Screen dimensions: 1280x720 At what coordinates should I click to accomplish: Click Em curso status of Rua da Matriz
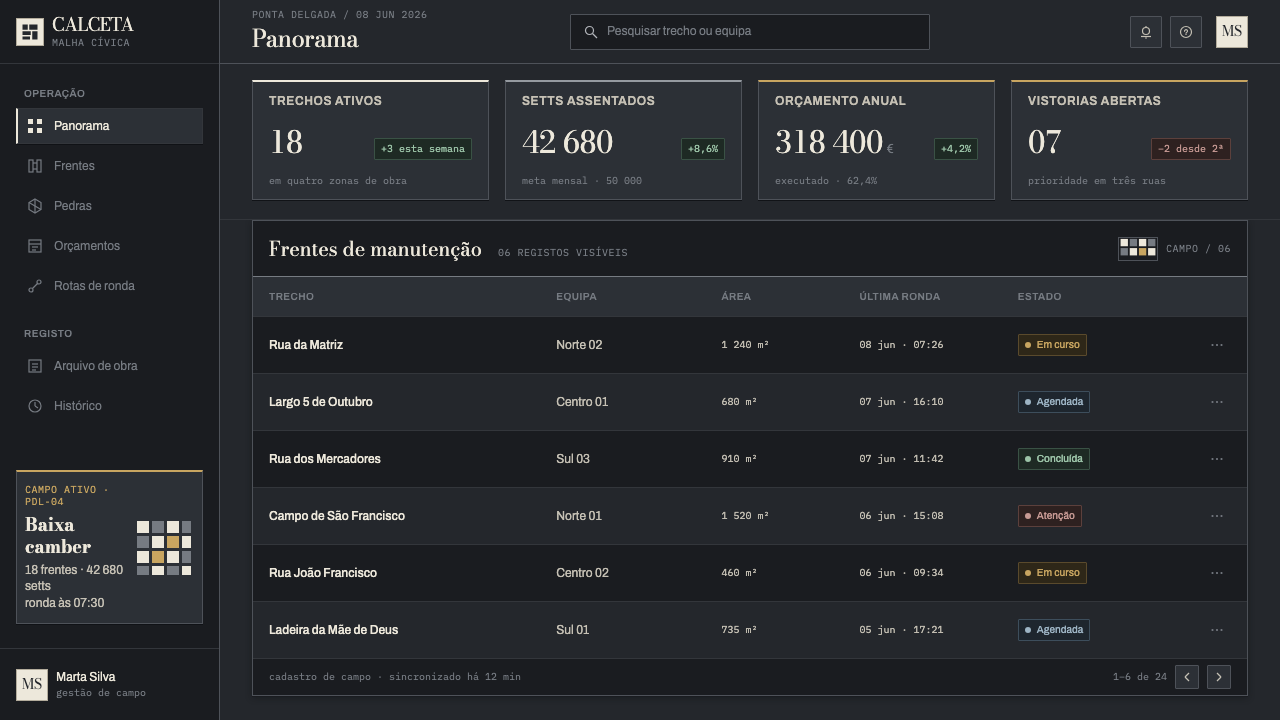1052,345
